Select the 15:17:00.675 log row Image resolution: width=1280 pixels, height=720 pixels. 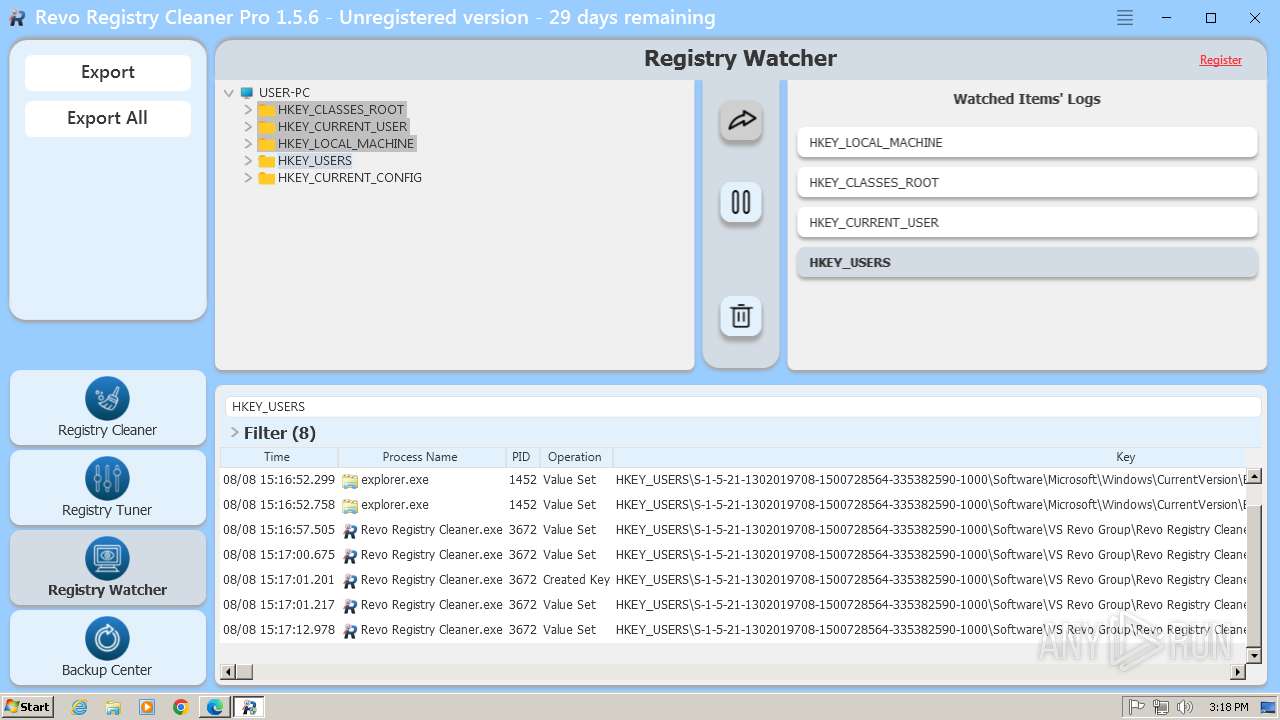point(734,555)
